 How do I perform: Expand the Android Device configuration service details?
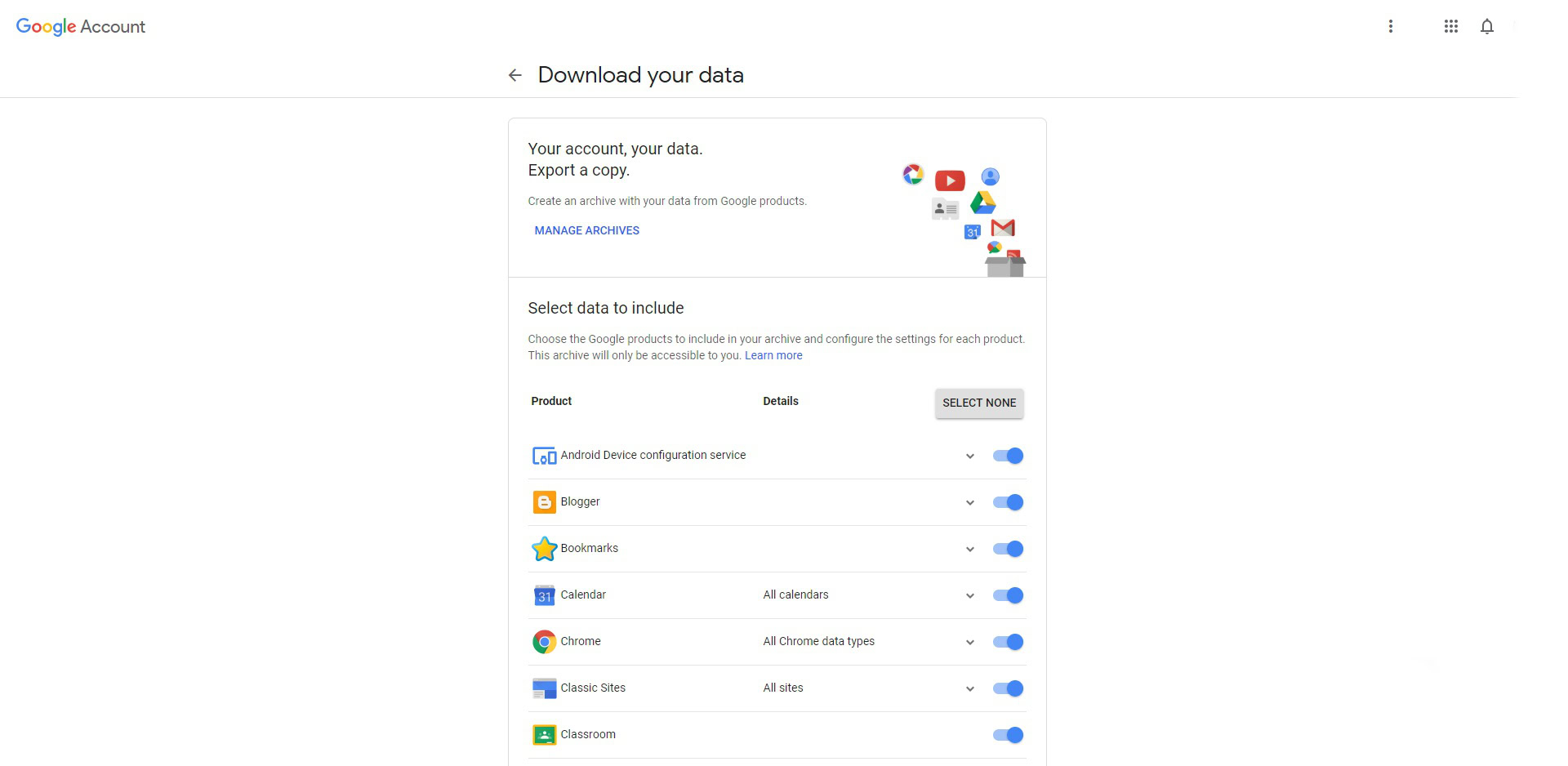tap(969, 456)
